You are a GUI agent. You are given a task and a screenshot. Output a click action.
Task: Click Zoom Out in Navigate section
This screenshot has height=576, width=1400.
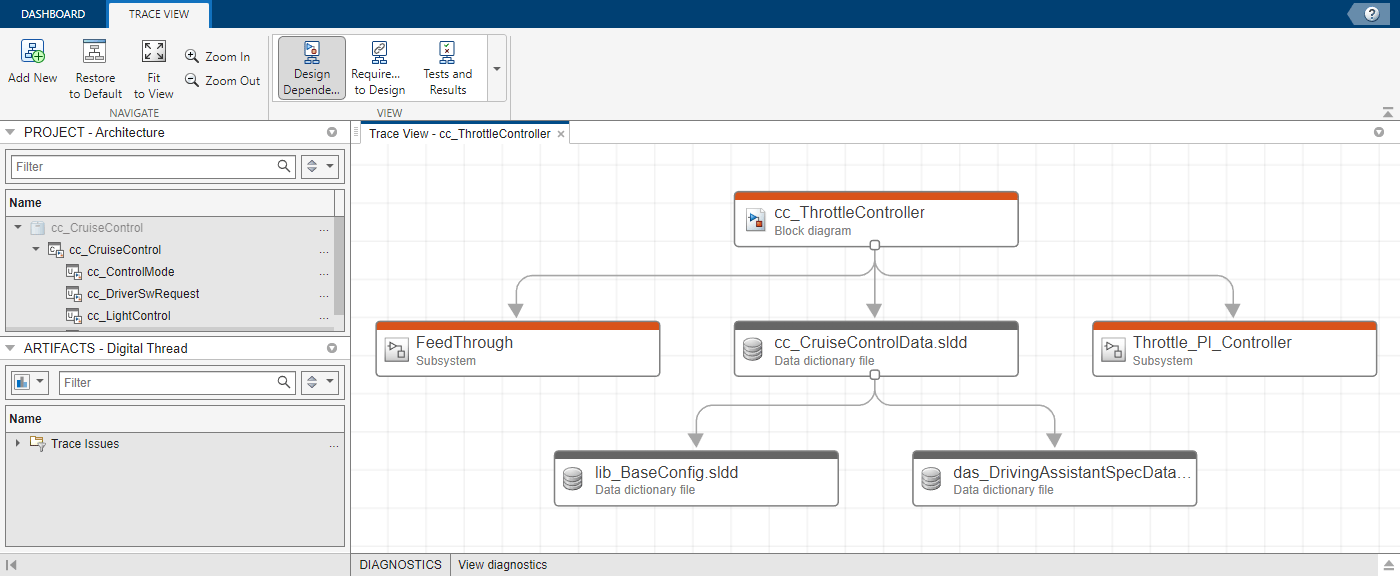[223, 81]
